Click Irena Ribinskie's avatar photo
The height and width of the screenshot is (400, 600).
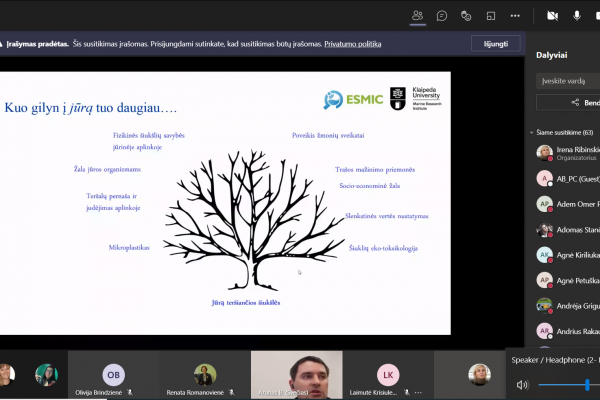[x=545, y=153]
